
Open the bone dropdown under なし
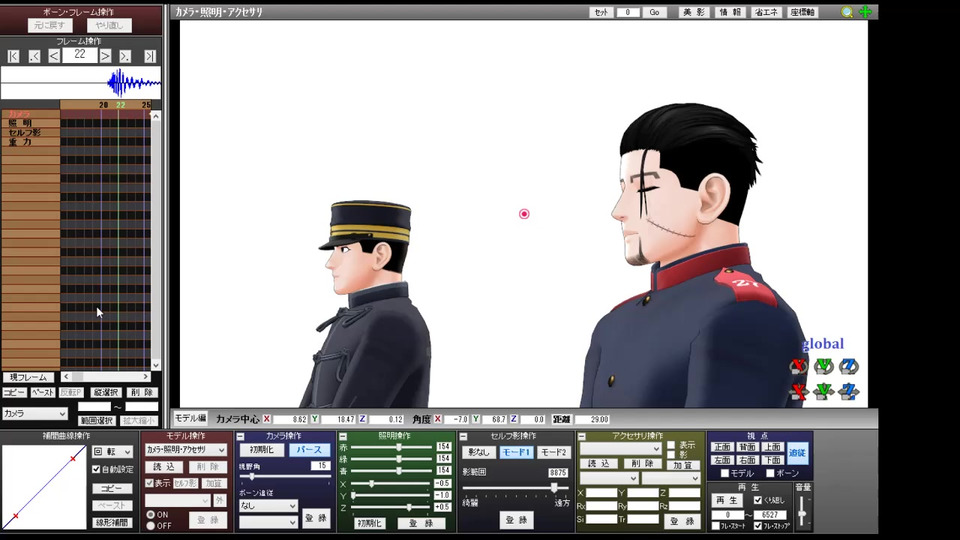[x=268, y=522]
